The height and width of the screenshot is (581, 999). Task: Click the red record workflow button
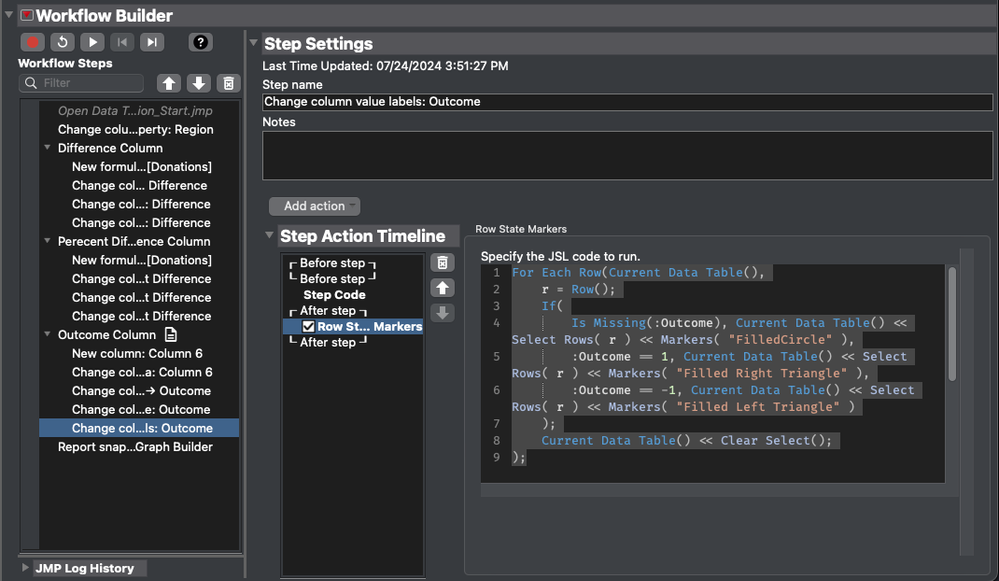click(32, 42)
